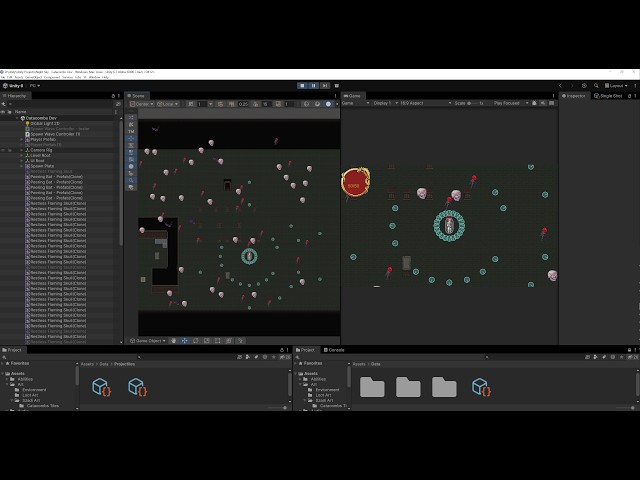Expand the Camera Rig object
The image size is (640, 480).
(x=22, y=150)
